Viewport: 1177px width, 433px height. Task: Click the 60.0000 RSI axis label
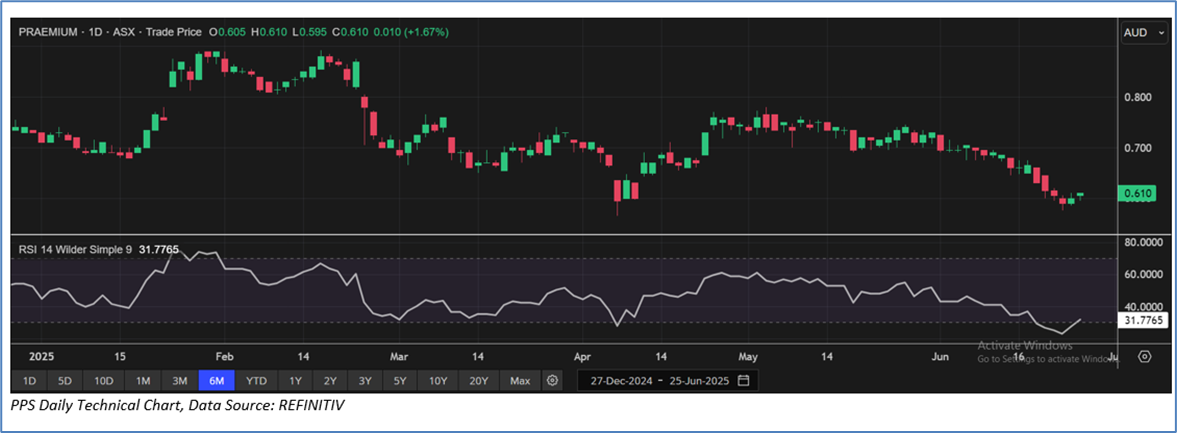click(1145, 275)
